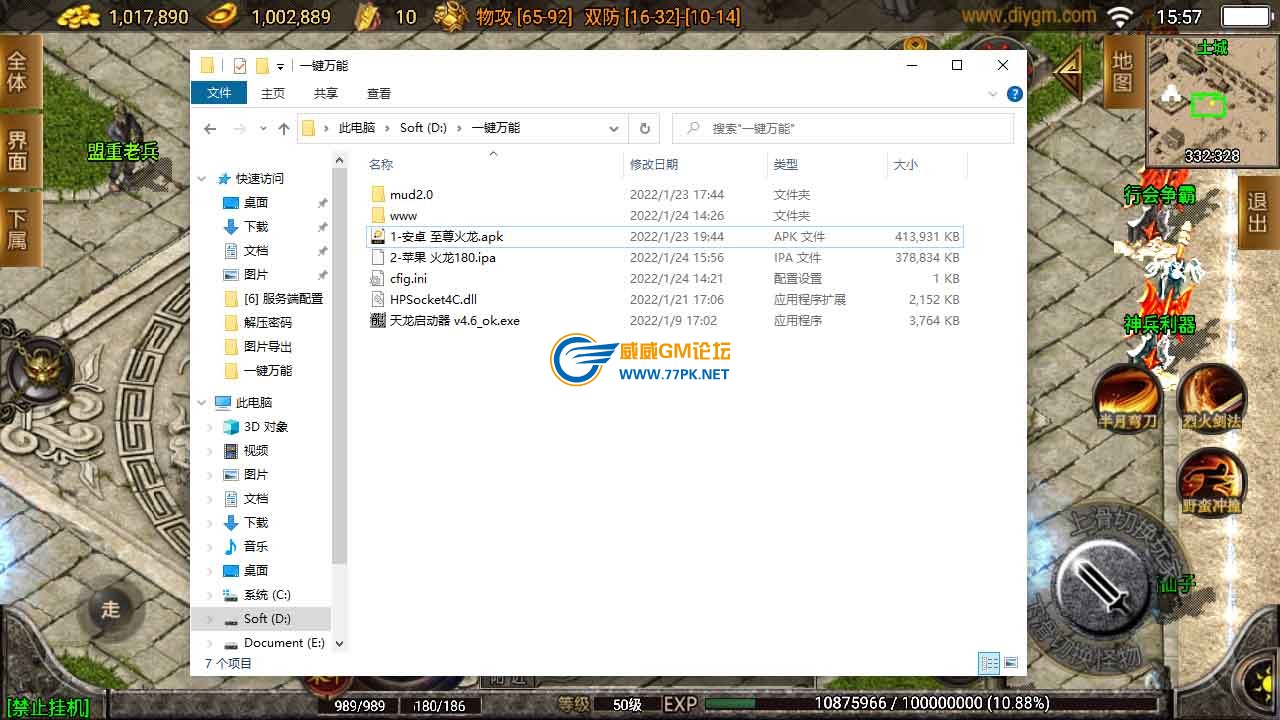Screen dimensions: 1280x720
Task: Switch to details view layout
Action: click(989, 663)
